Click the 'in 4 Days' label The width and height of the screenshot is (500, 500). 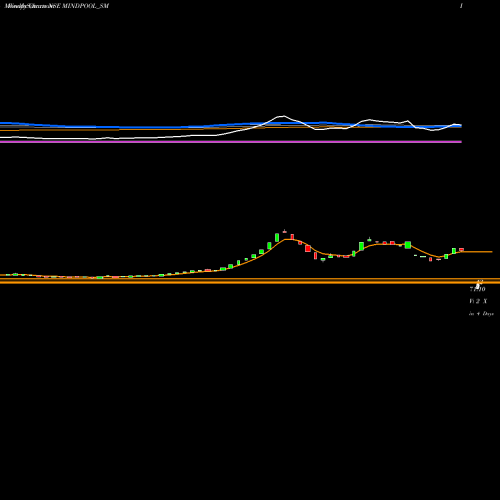click(481, 314)
